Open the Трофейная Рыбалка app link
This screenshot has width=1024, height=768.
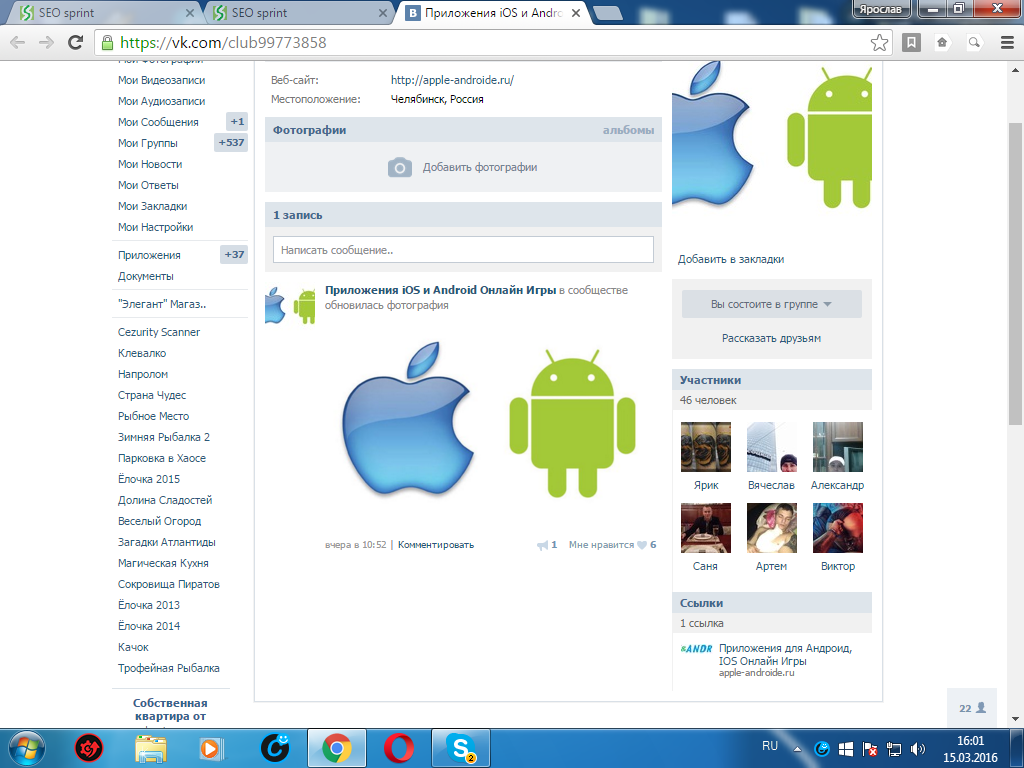(168, 668)
